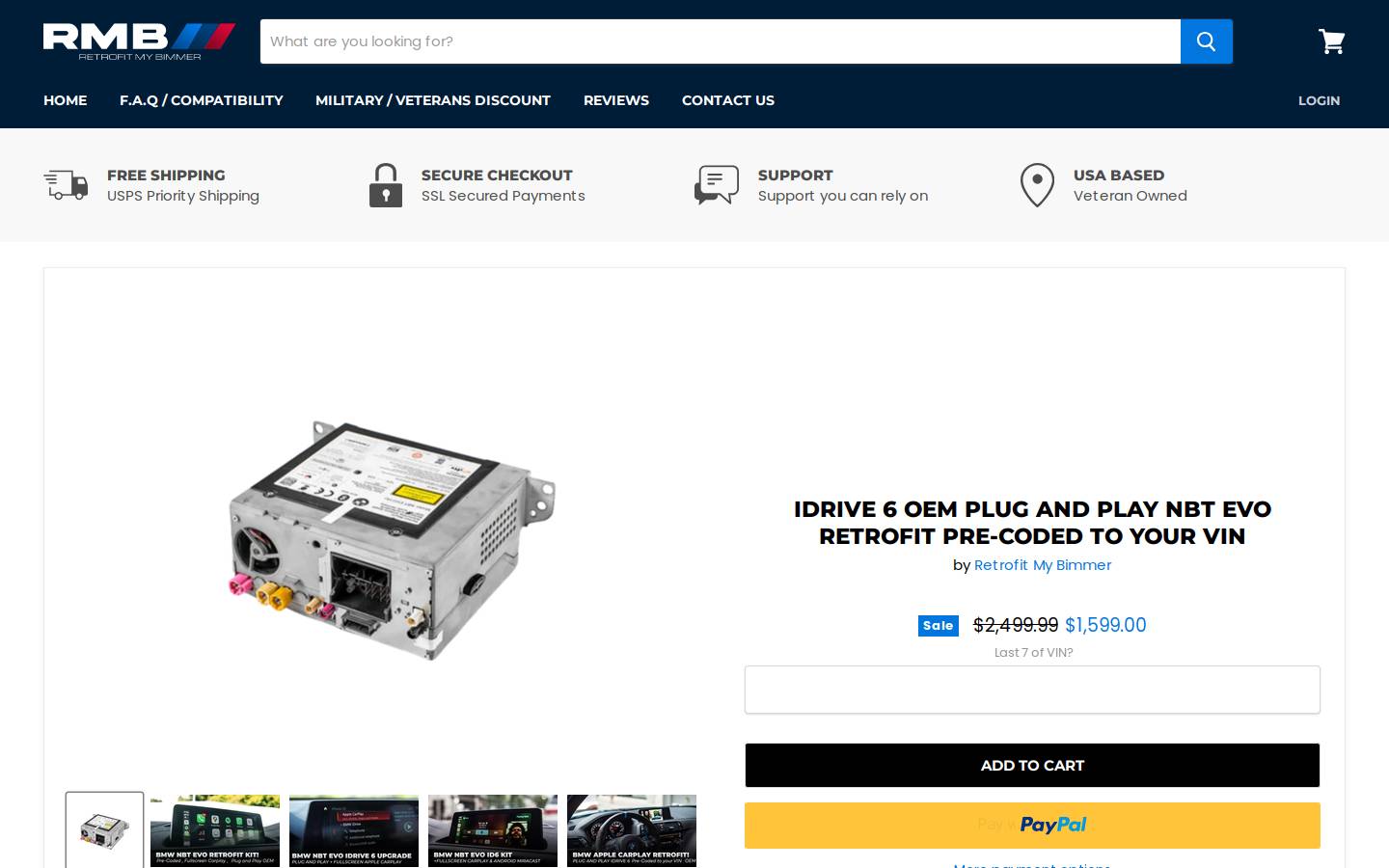Click the RMB Retrofit My Bimmer logo
Image resolution: width=1389 pixels, height=868 pixels.
[139, 41]
